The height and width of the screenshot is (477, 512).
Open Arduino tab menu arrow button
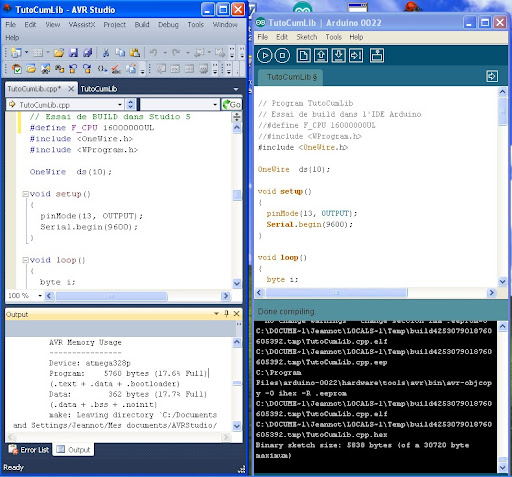pos(492,76)
